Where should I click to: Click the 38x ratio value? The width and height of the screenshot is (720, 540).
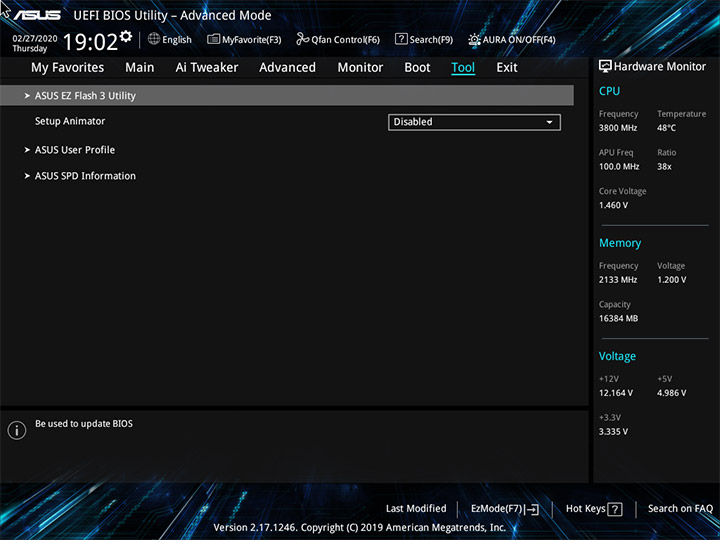point(664,166)
